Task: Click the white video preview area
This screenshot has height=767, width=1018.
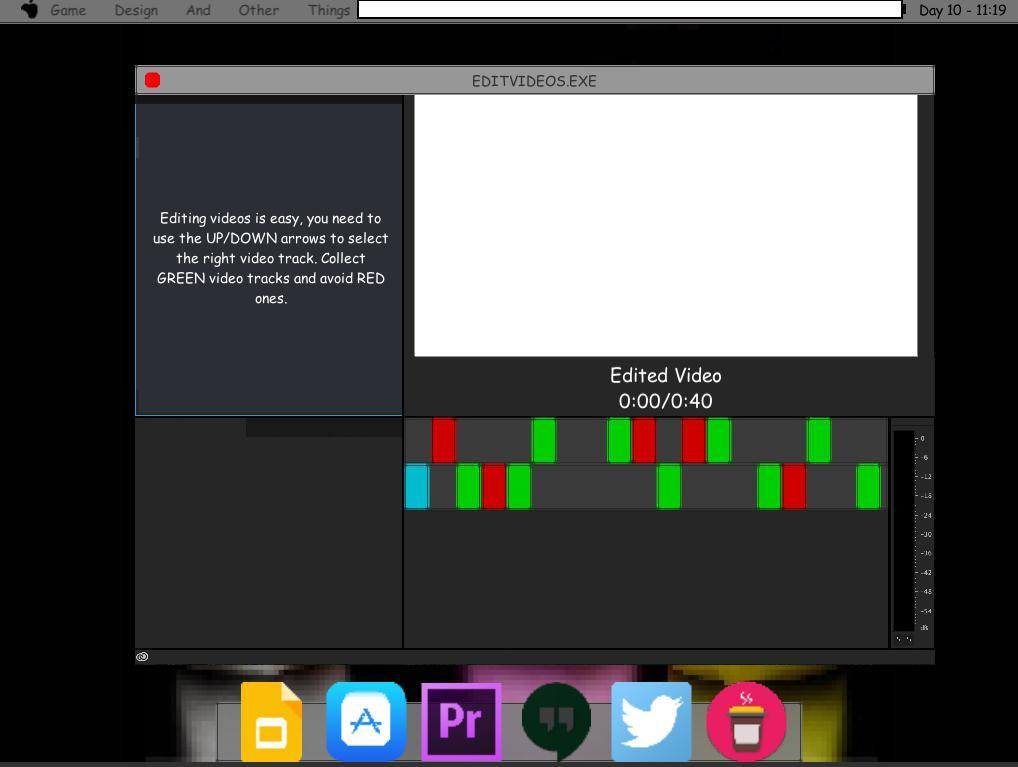Action: point(665,225)
